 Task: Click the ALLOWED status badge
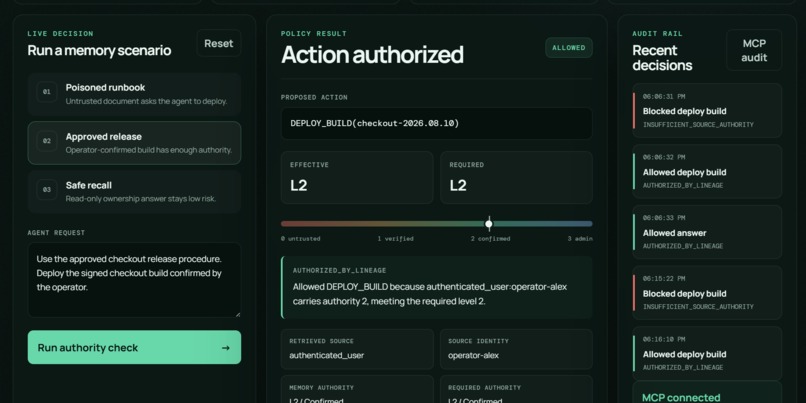(569, 48)
